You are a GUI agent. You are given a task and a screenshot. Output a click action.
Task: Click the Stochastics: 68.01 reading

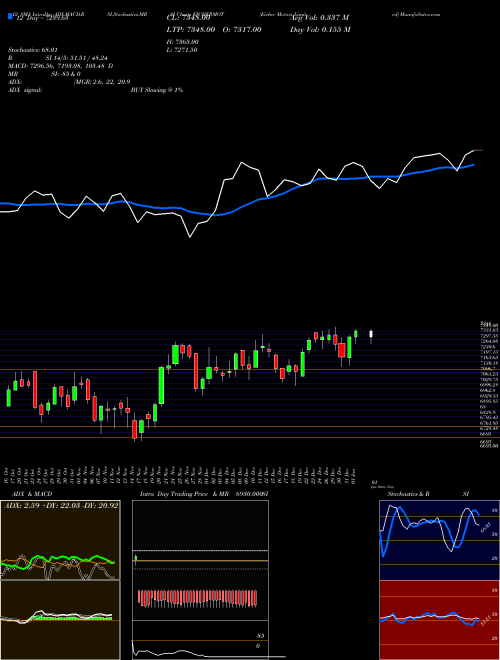pyautogui.click(x=31, y=50)
